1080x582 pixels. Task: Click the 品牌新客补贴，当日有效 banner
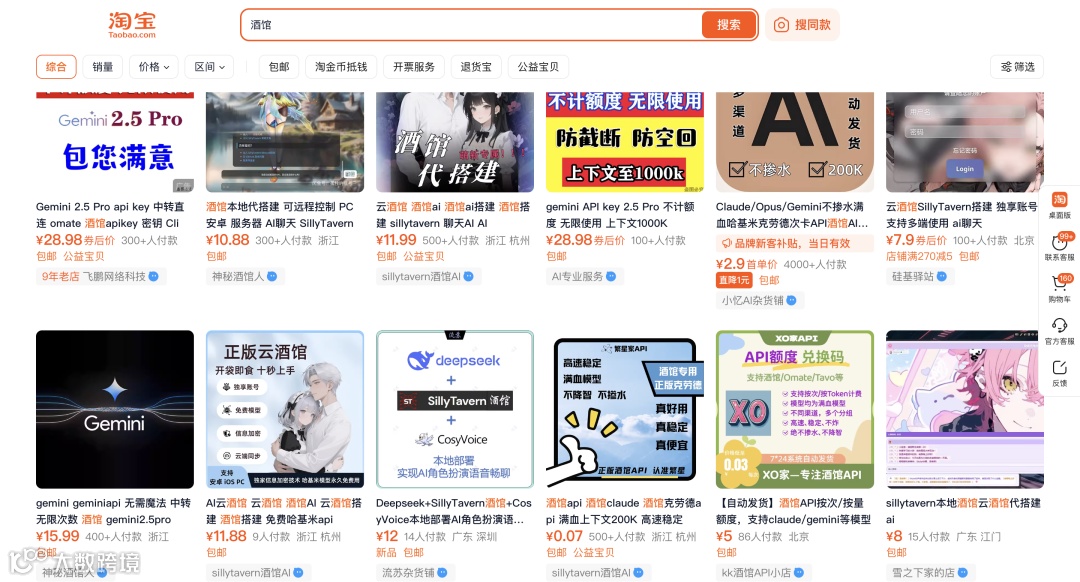(795, 243)
